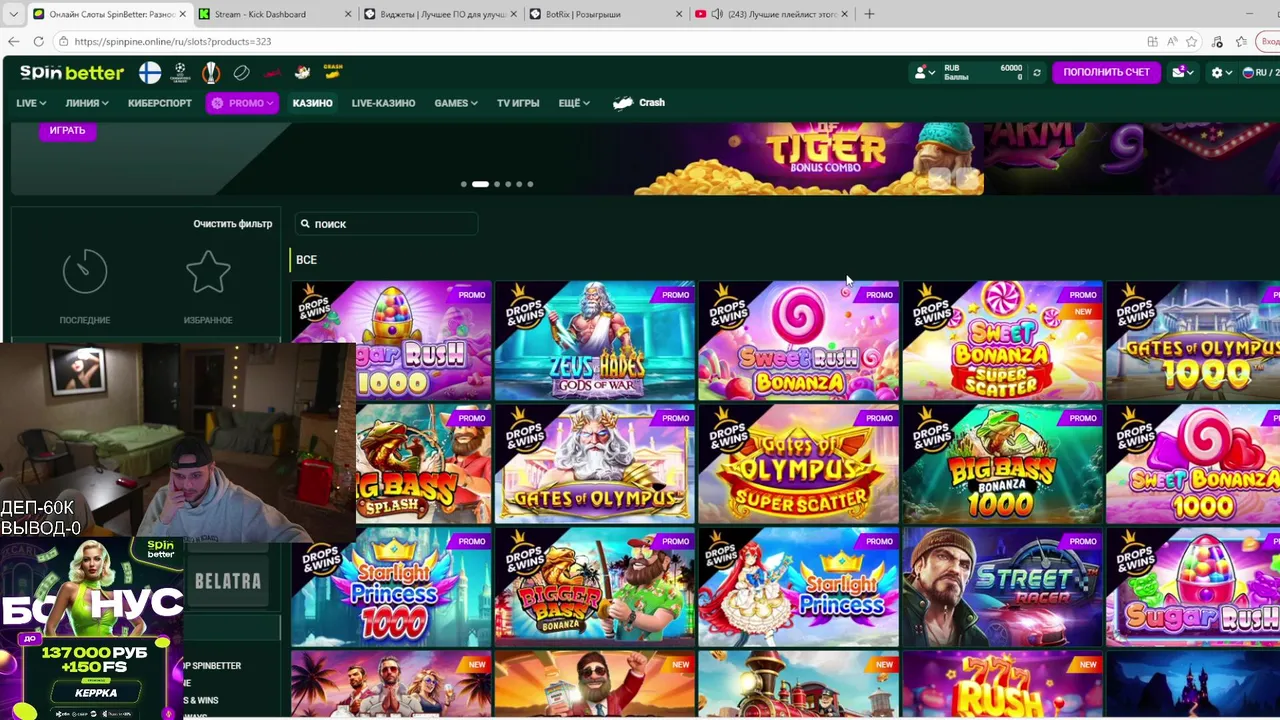Mute the YouTube playlist tab audio icon

(717, 14)
